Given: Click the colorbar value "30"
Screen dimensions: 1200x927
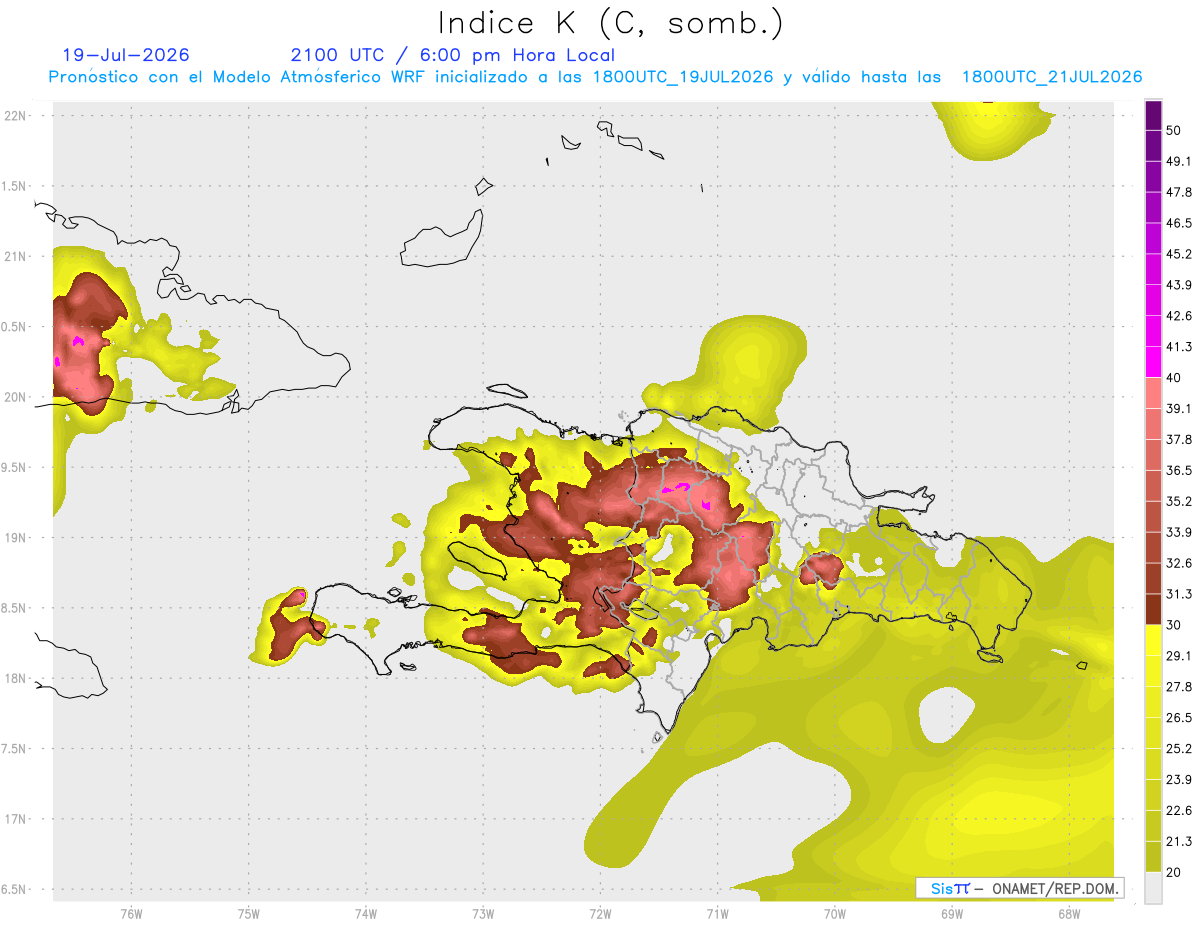Looking at the screenshot, I should tap(1174, 625).
